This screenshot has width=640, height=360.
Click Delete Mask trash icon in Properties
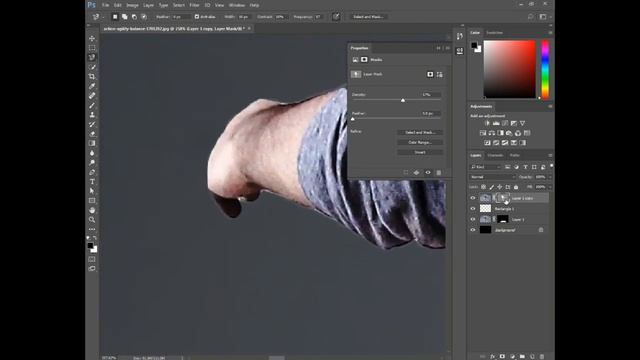[x=439, y=173]
